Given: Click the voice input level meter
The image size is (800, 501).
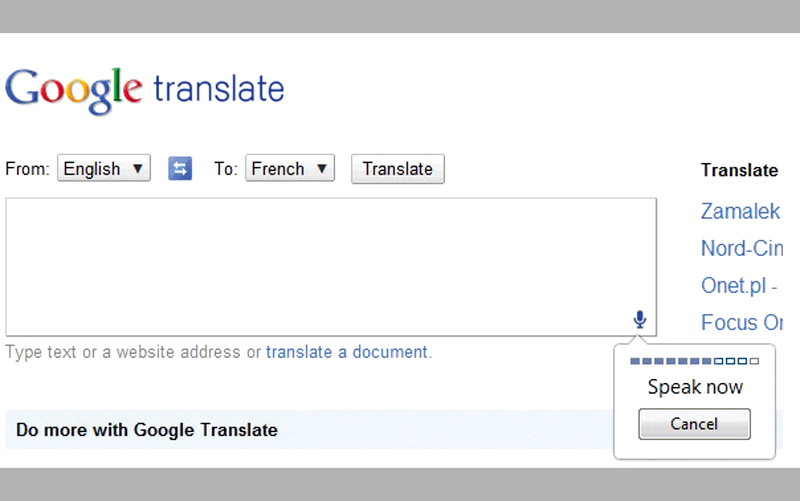Looking at the screenshot, I should (694, 361).
